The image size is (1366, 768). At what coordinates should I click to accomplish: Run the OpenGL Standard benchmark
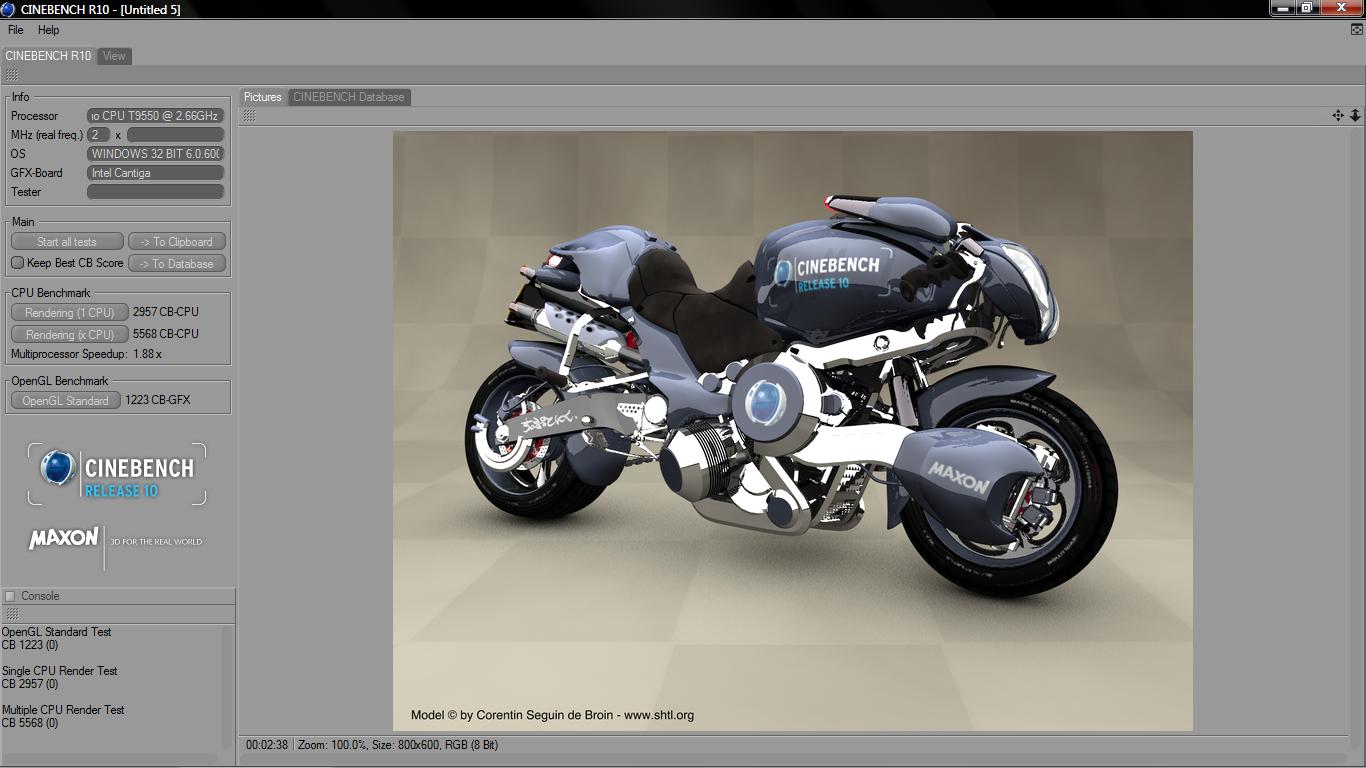click(x=66, y=401)
